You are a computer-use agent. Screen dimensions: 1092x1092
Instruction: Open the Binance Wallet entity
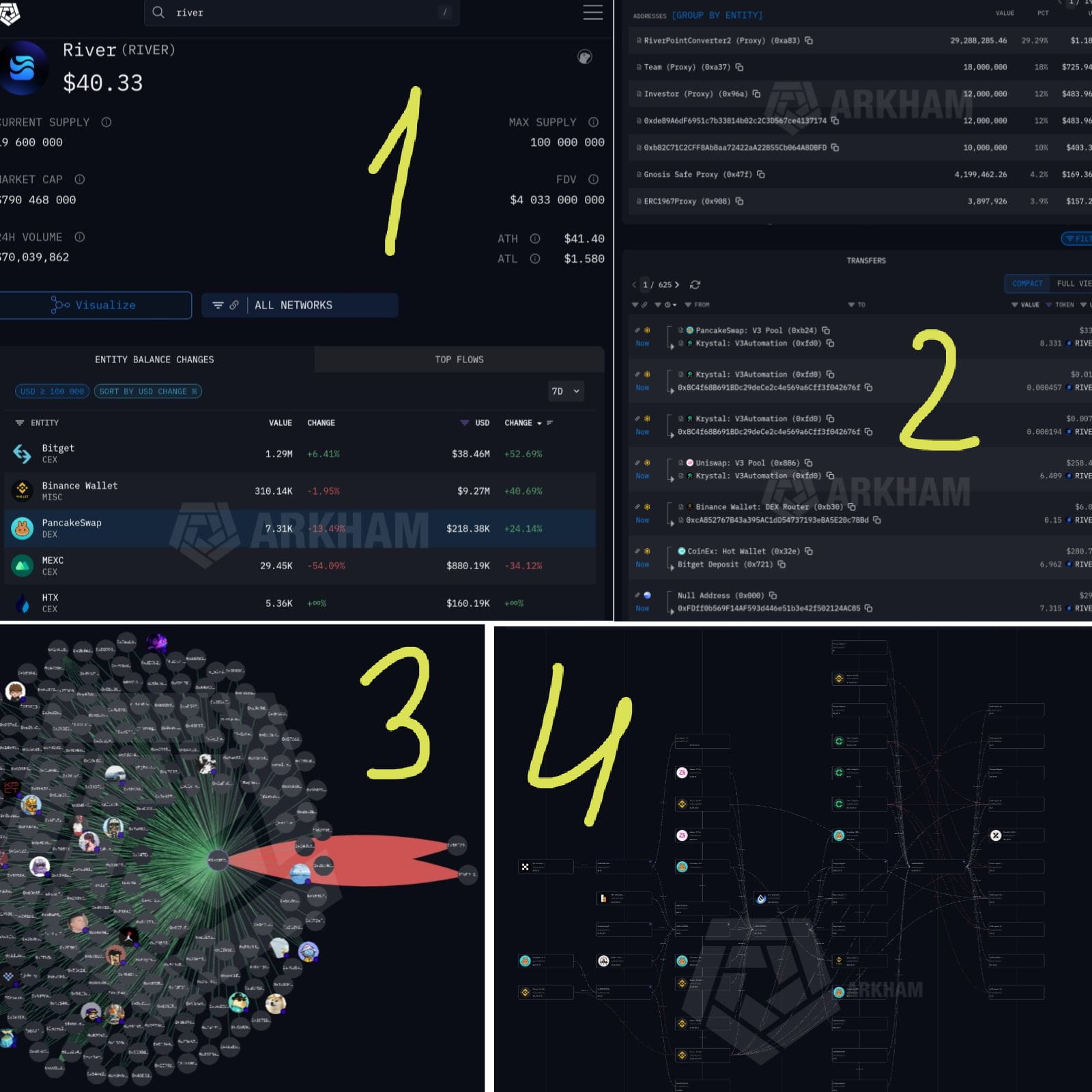point(300,491)
